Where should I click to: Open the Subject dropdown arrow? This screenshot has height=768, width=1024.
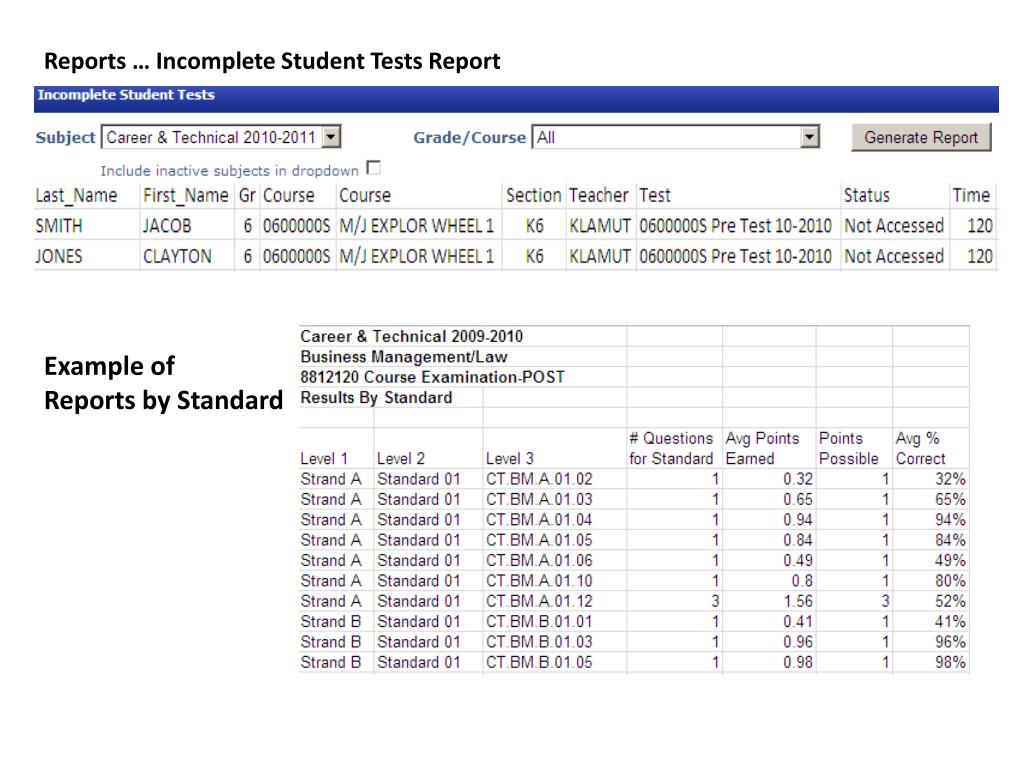[x=333, y=138]
